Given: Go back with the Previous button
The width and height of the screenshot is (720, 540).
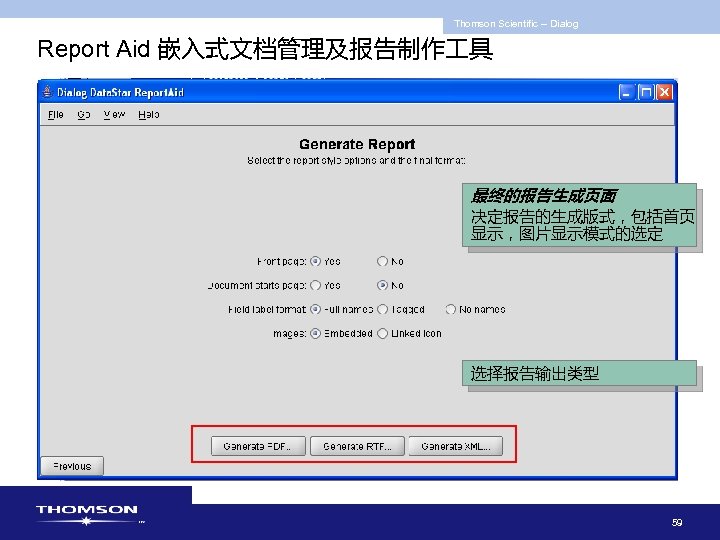Looking at the screenshot, I should pos(72,466).
